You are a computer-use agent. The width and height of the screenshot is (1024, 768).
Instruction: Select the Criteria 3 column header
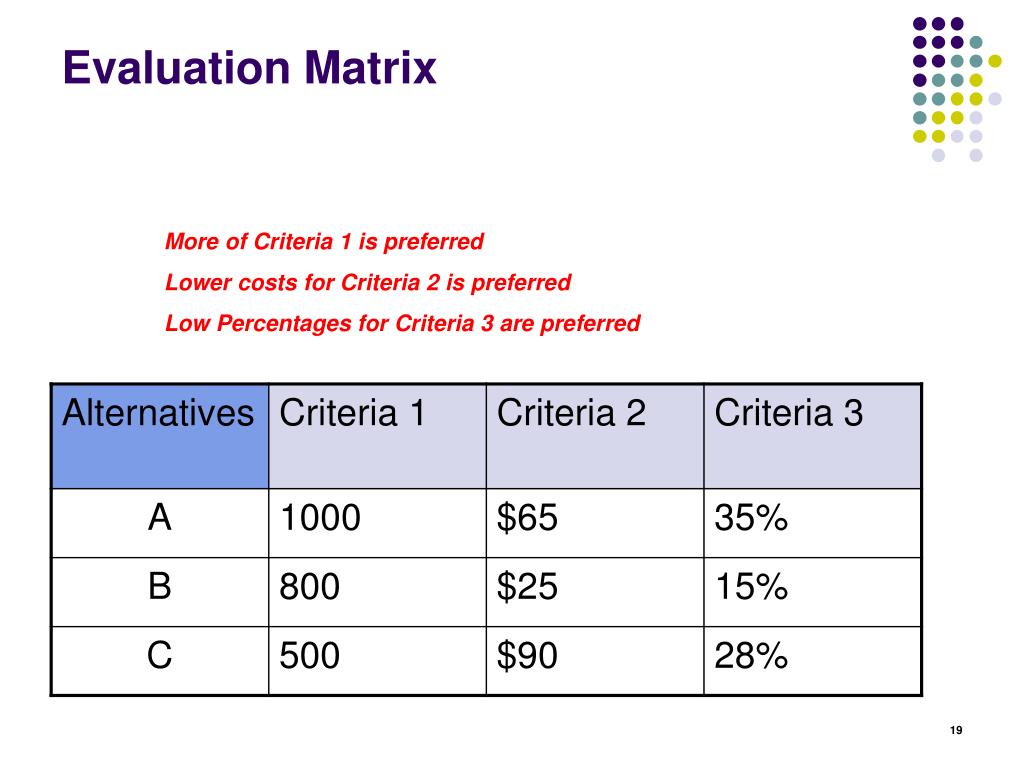pos(812,436)
